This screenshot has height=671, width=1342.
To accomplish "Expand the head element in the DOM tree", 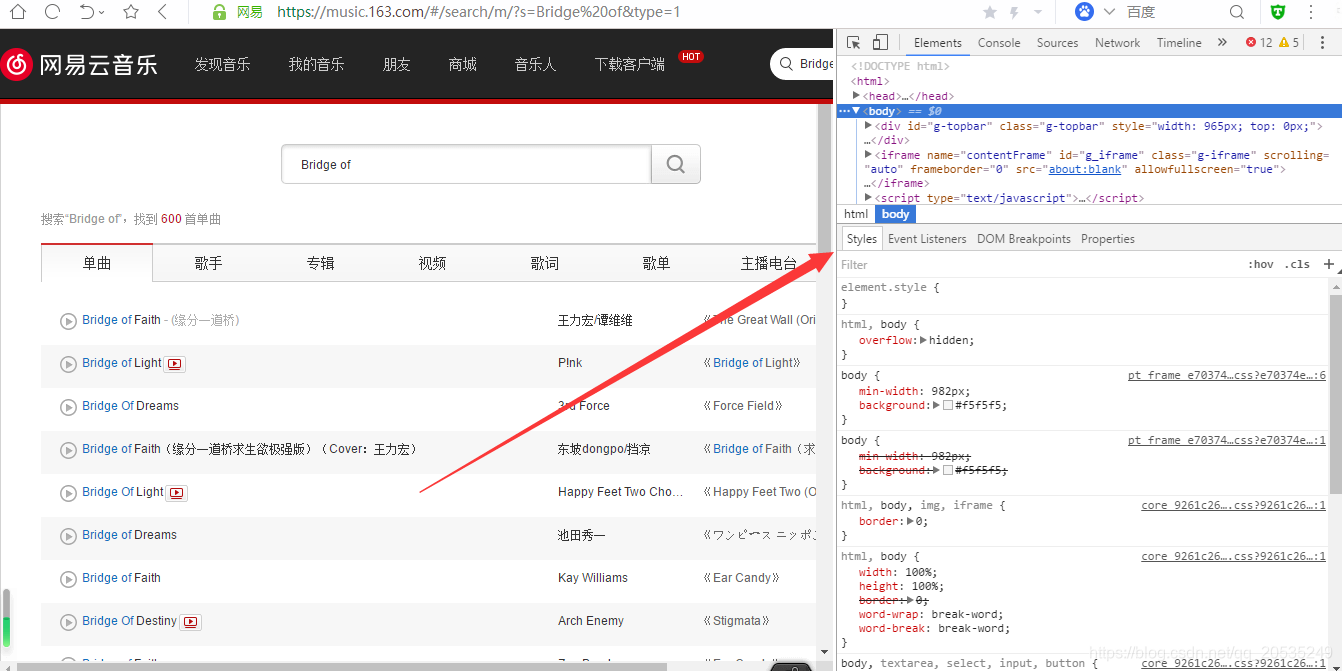I will [x=856, y=95].
